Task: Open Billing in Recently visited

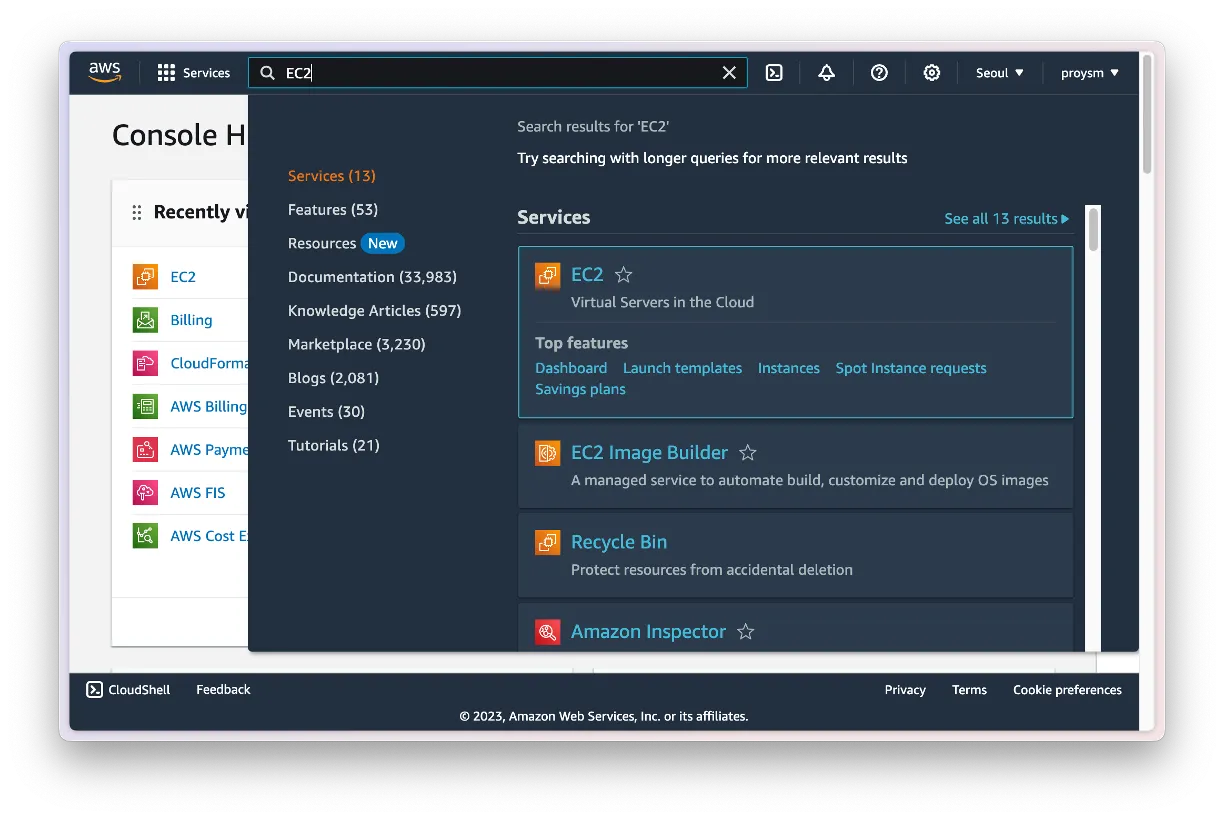Action: coord(191,320)
